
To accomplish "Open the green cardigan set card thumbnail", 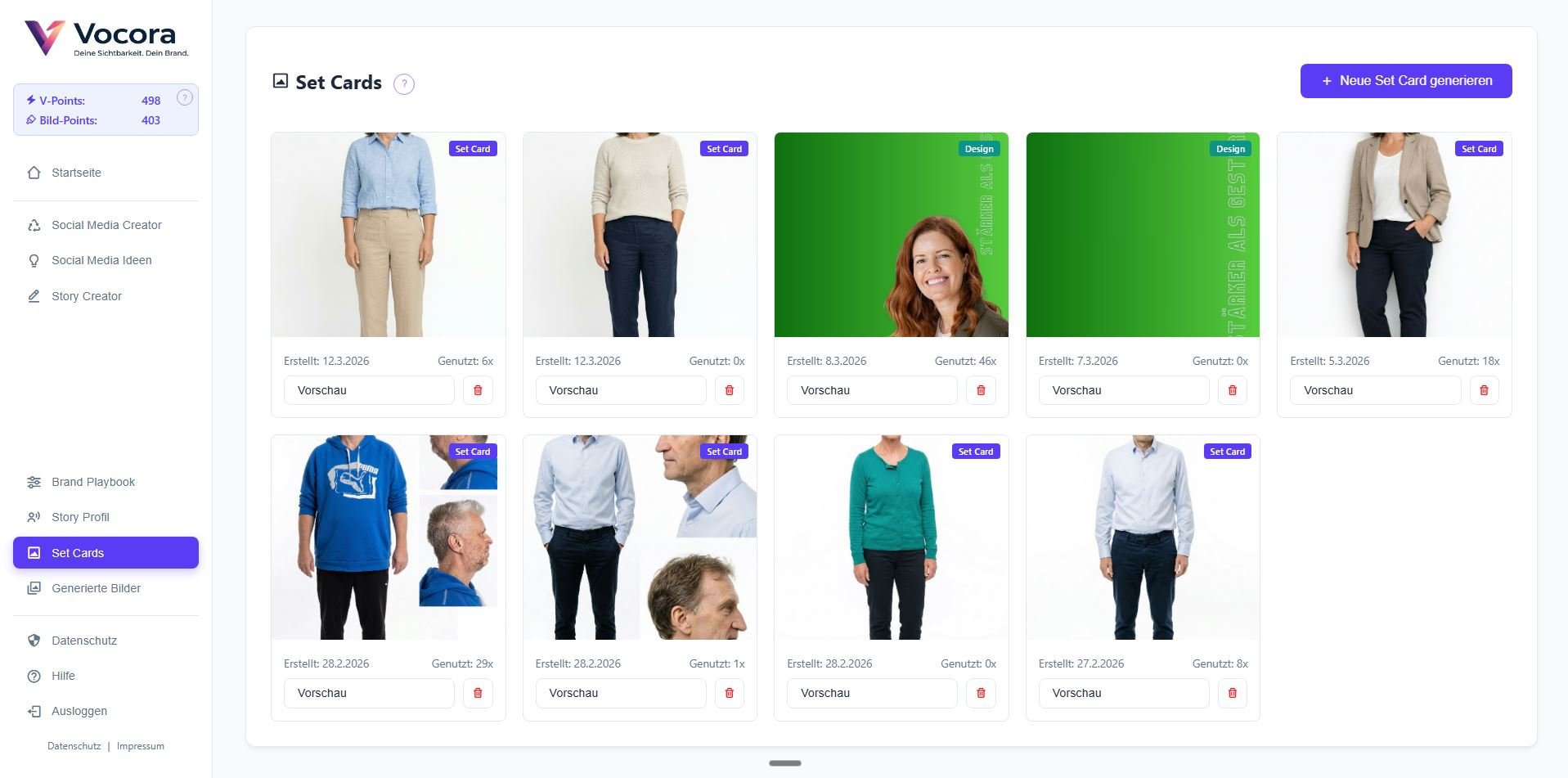I will 892,537.
